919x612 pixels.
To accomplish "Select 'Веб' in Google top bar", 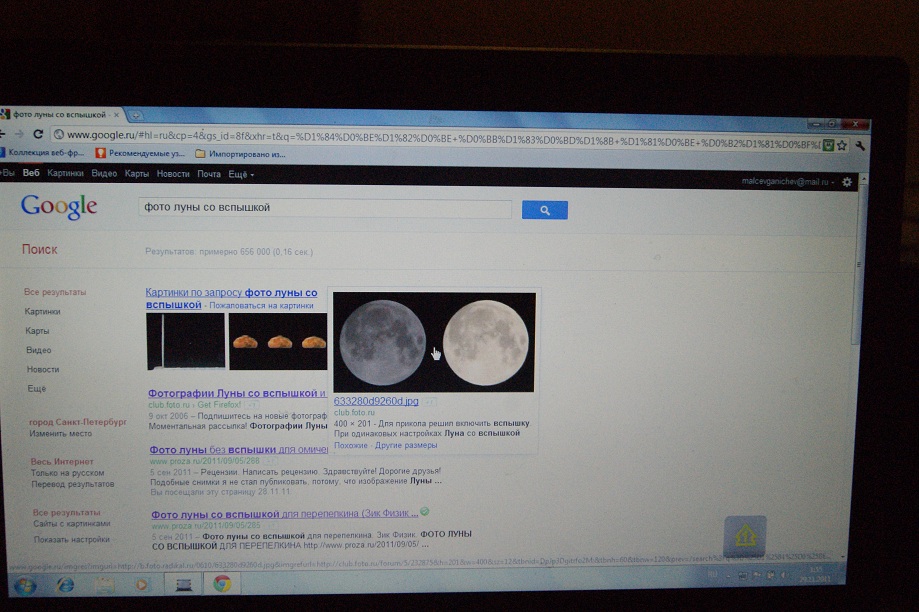I will point(31,173).
